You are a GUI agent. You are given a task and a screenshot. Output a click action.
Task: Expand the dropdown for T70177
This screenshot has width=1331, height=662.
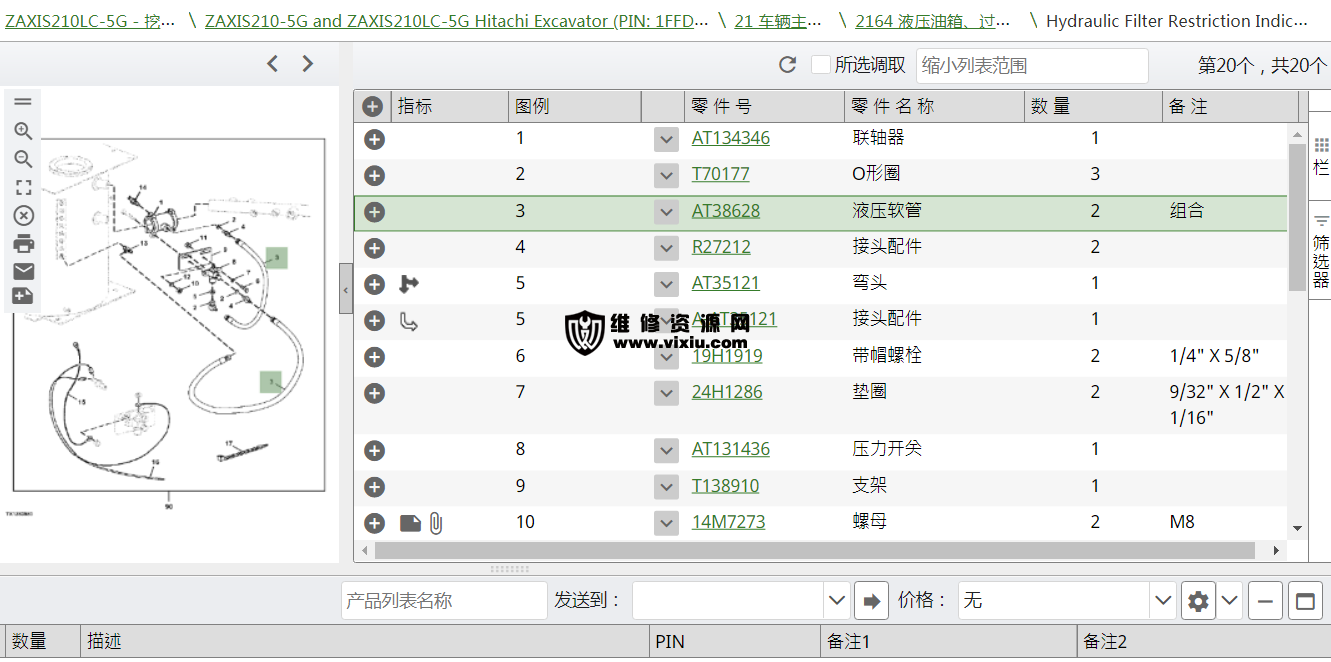click(x=667, y=175)
